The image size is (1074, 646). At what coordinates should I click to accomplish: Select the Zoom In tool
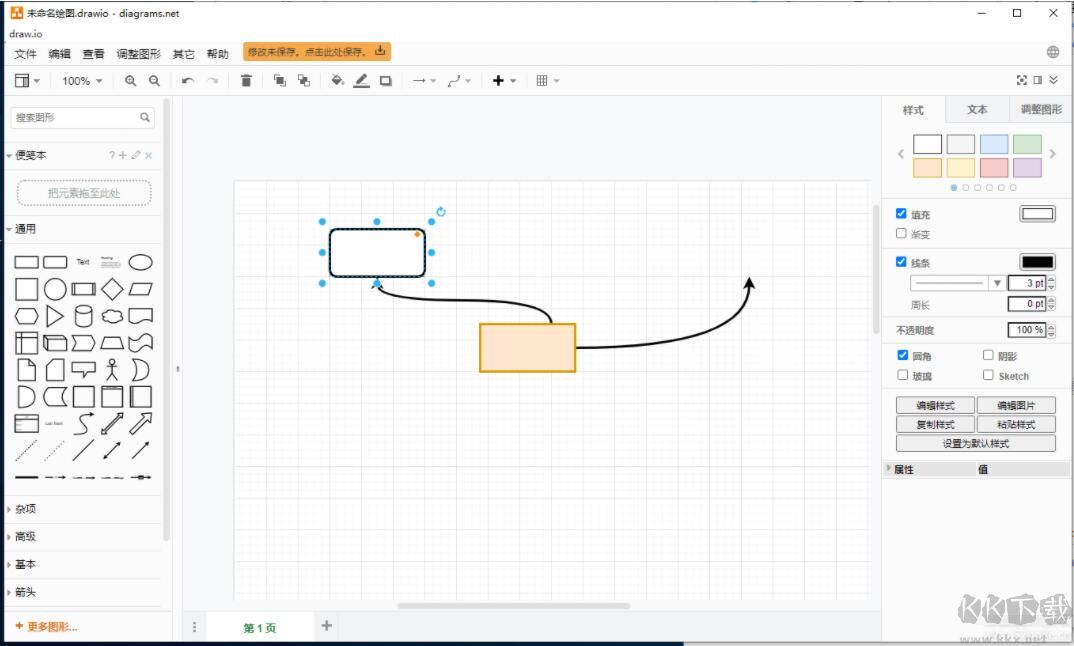point(128,81)
